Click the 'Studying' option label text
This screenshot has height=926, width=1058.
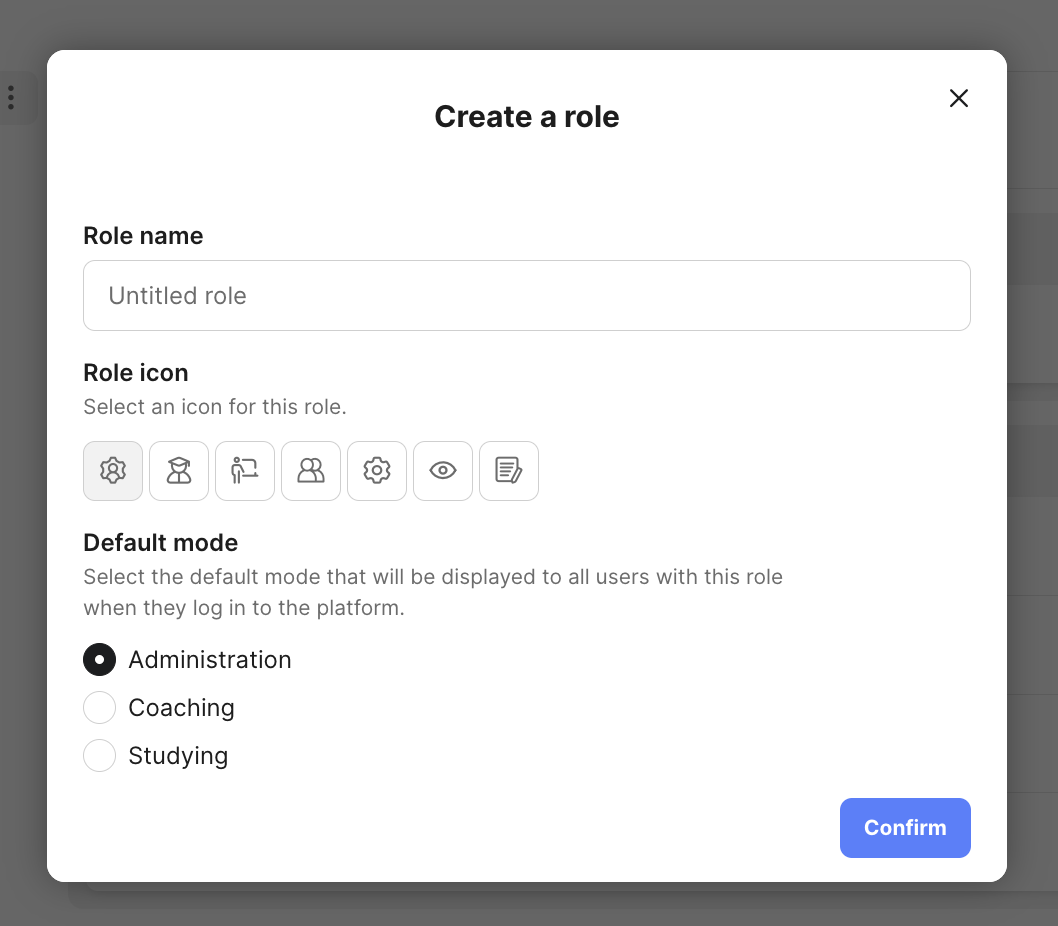(178, 756)
